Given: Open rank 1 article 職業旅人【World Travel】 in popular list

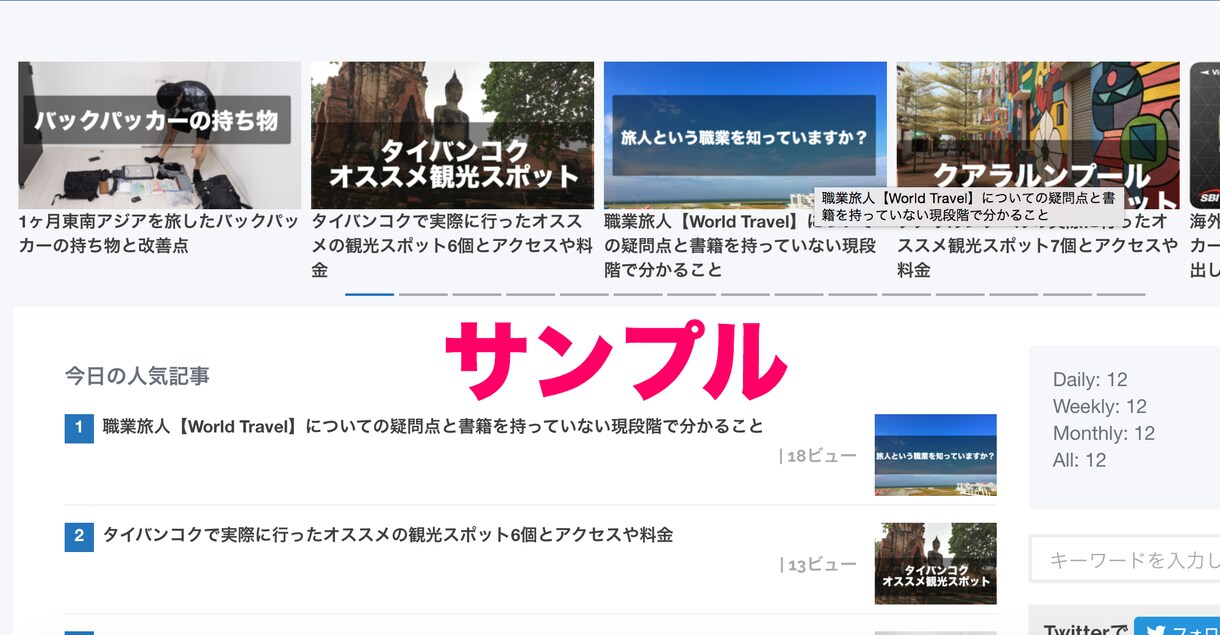Looking at the screenshot, I should click(x=433, y=426).
